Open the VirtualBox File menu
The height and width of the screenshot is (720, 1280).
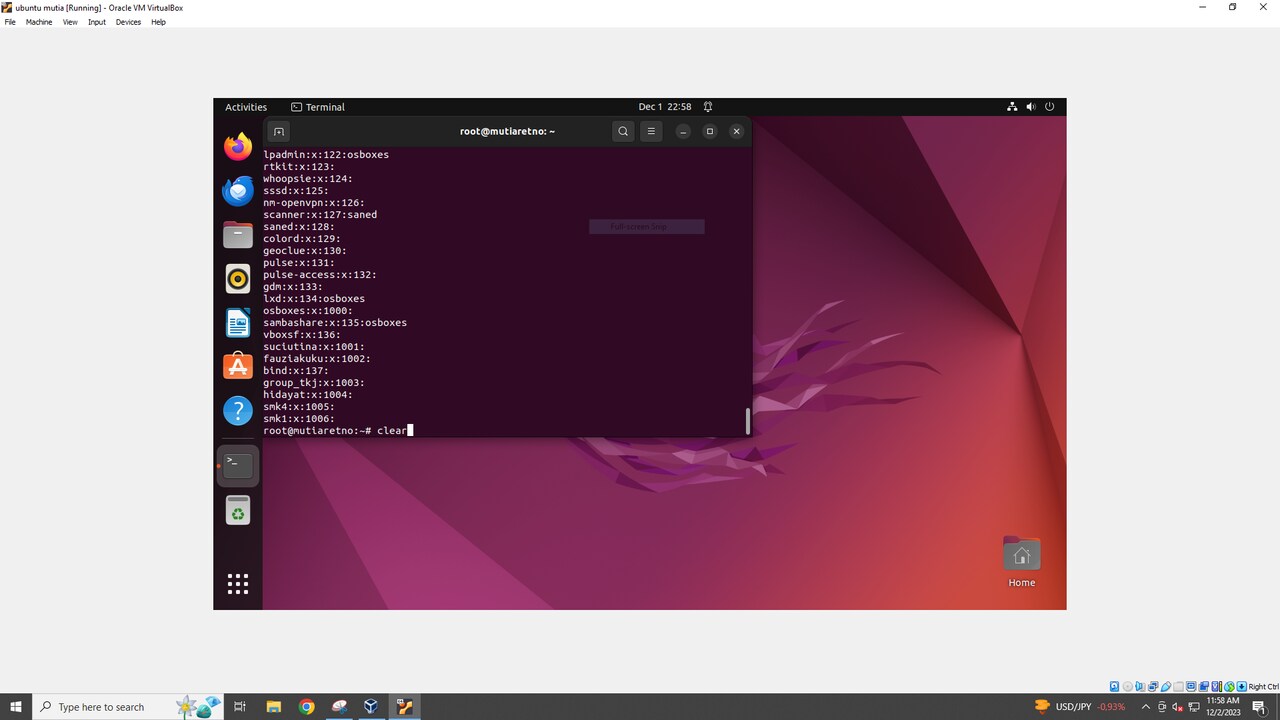click(10, 22)
